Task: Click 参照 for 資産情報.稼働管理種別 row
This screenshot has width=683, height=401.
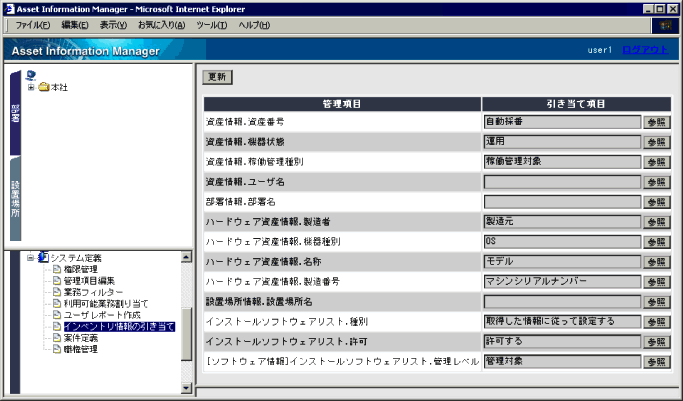Action: click(x=656, y=162)
